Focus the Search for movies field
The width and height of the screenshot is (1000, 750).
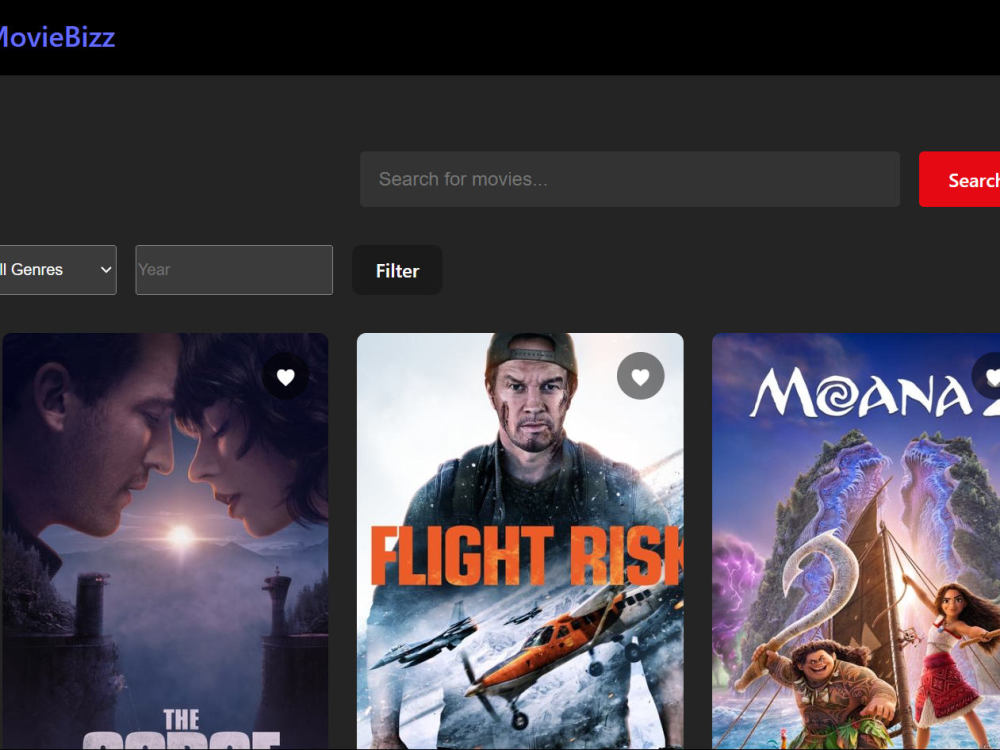tap(629, 179)
